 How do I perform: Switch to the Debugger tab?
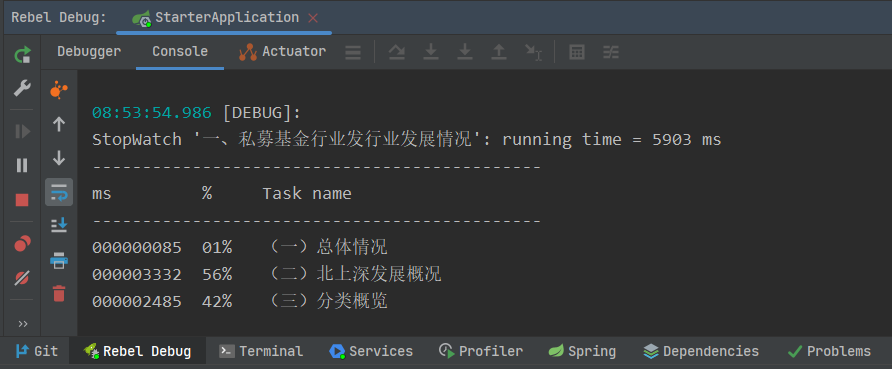(89, 52)
